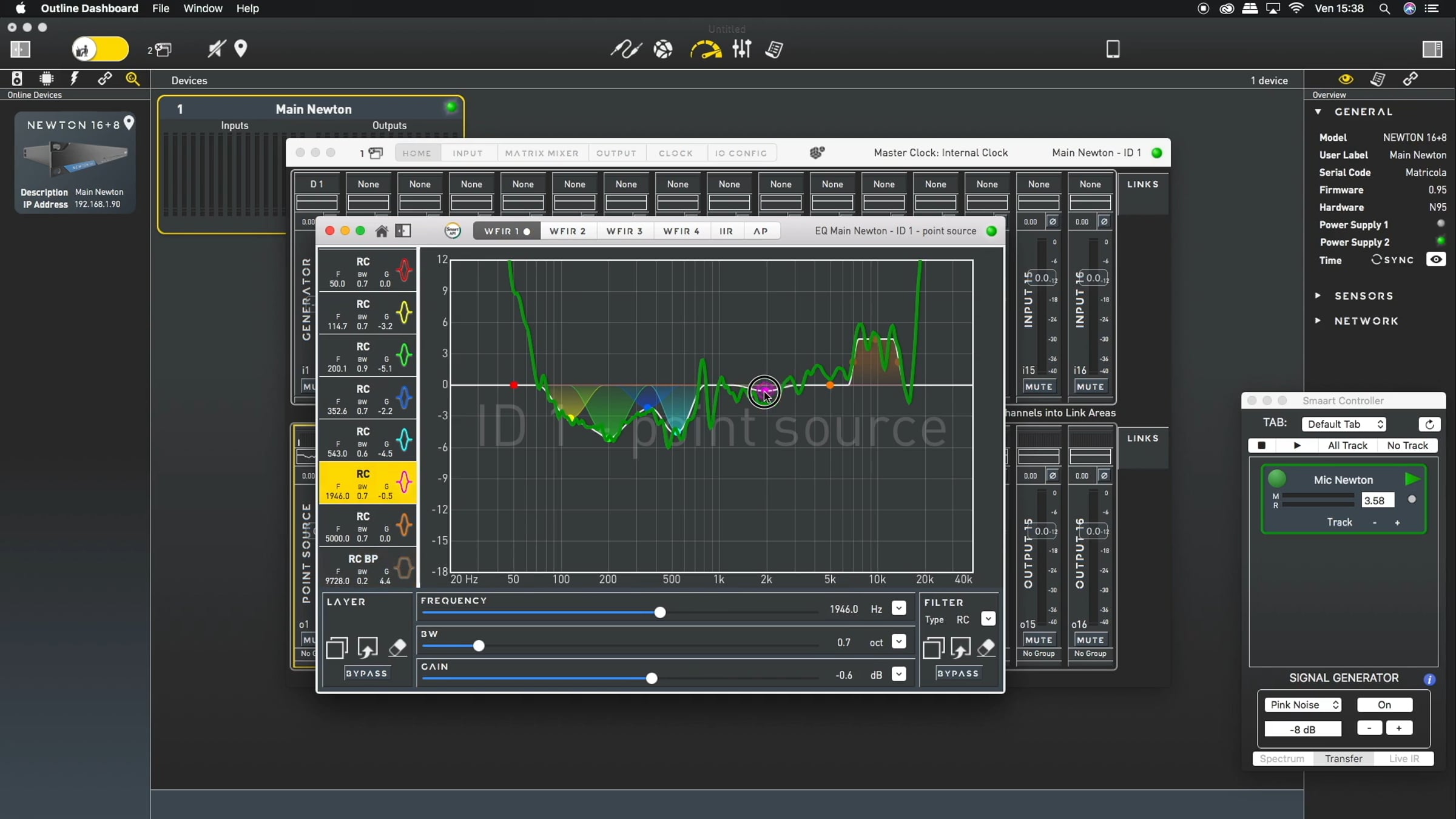1456x819 pixels.
Task: Open the Filter Type RC dropdown
Action: [988, 619]
